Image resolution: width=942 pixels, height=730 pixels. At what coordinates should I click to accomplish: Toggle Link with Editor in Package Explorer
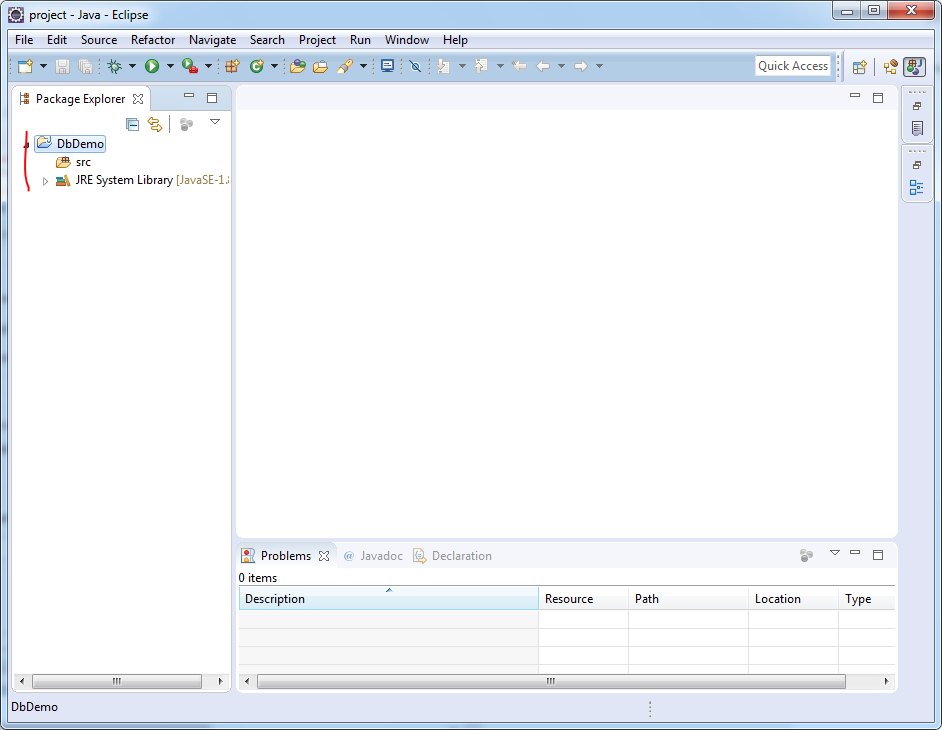click(x=155, y=124)
